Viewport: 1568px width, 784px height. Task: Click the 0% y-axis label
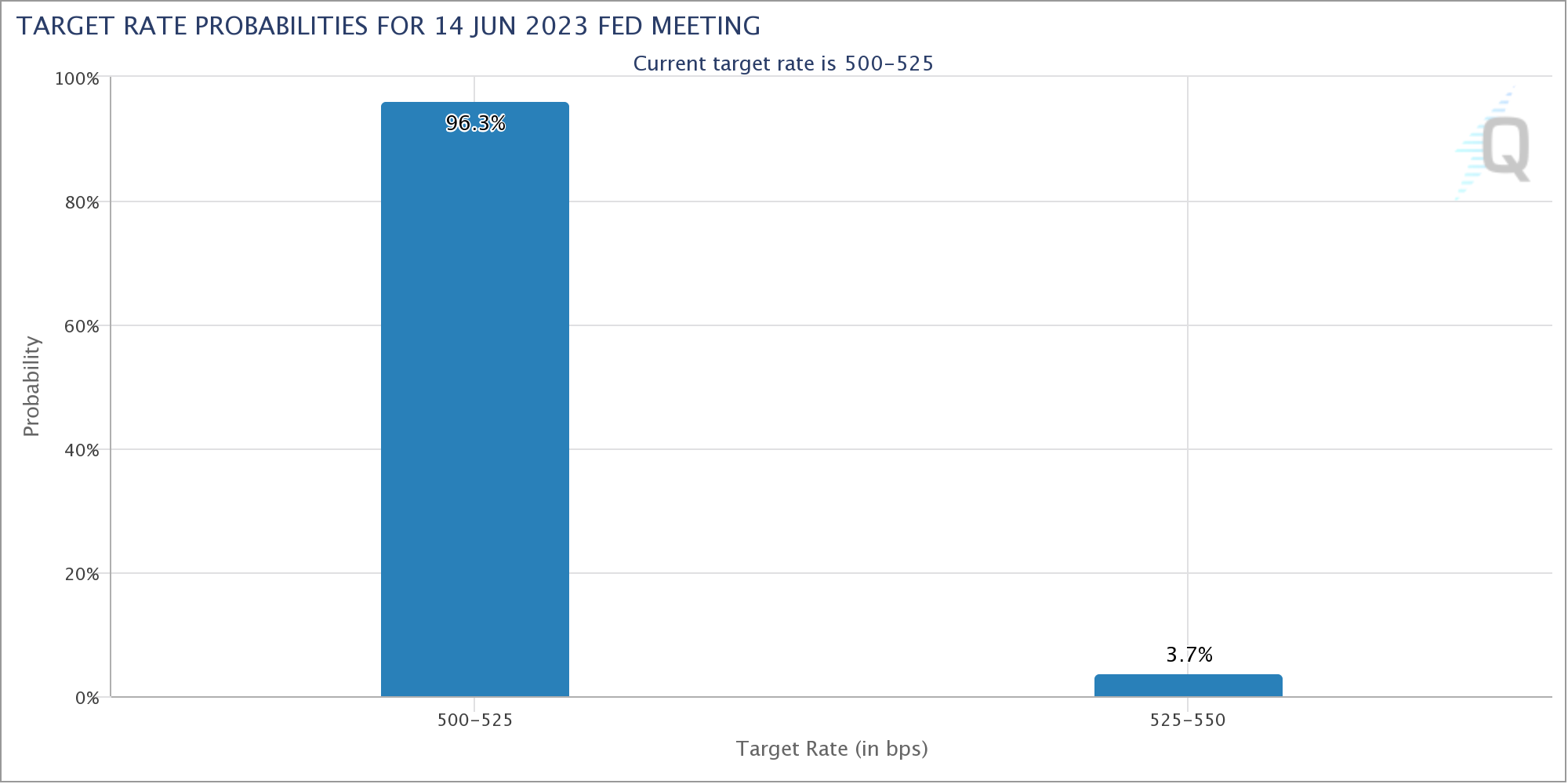pyautogui.click(x=87, y=699)
